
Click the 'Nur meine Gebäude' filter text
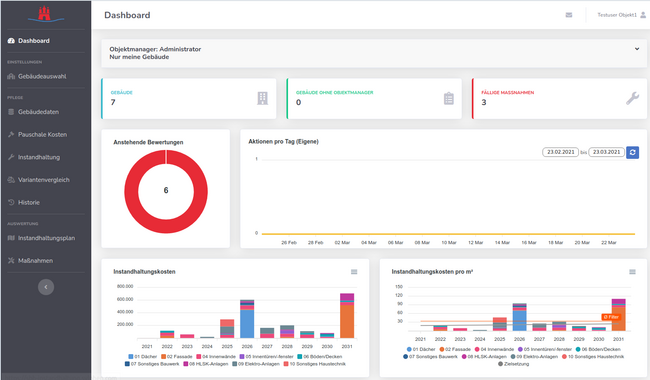click(139, 57)
